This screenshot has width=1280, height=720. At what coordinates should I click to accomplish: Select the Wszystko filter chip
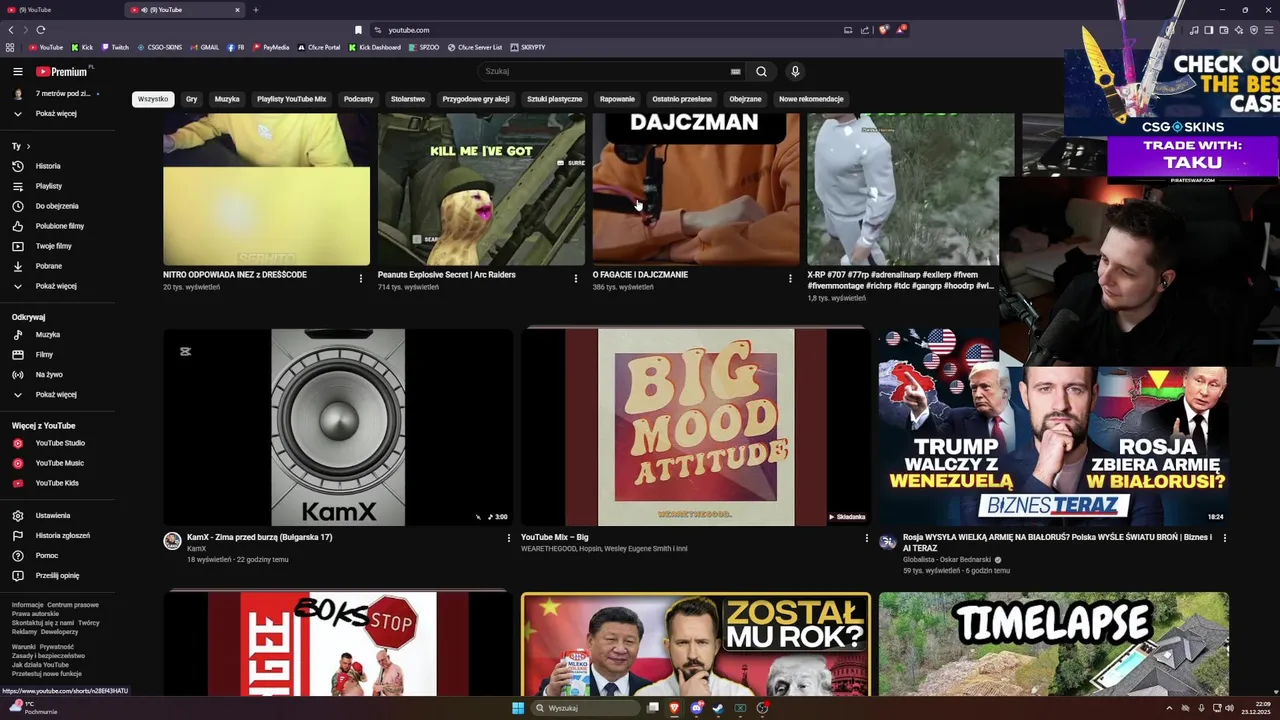pos(153,99)
